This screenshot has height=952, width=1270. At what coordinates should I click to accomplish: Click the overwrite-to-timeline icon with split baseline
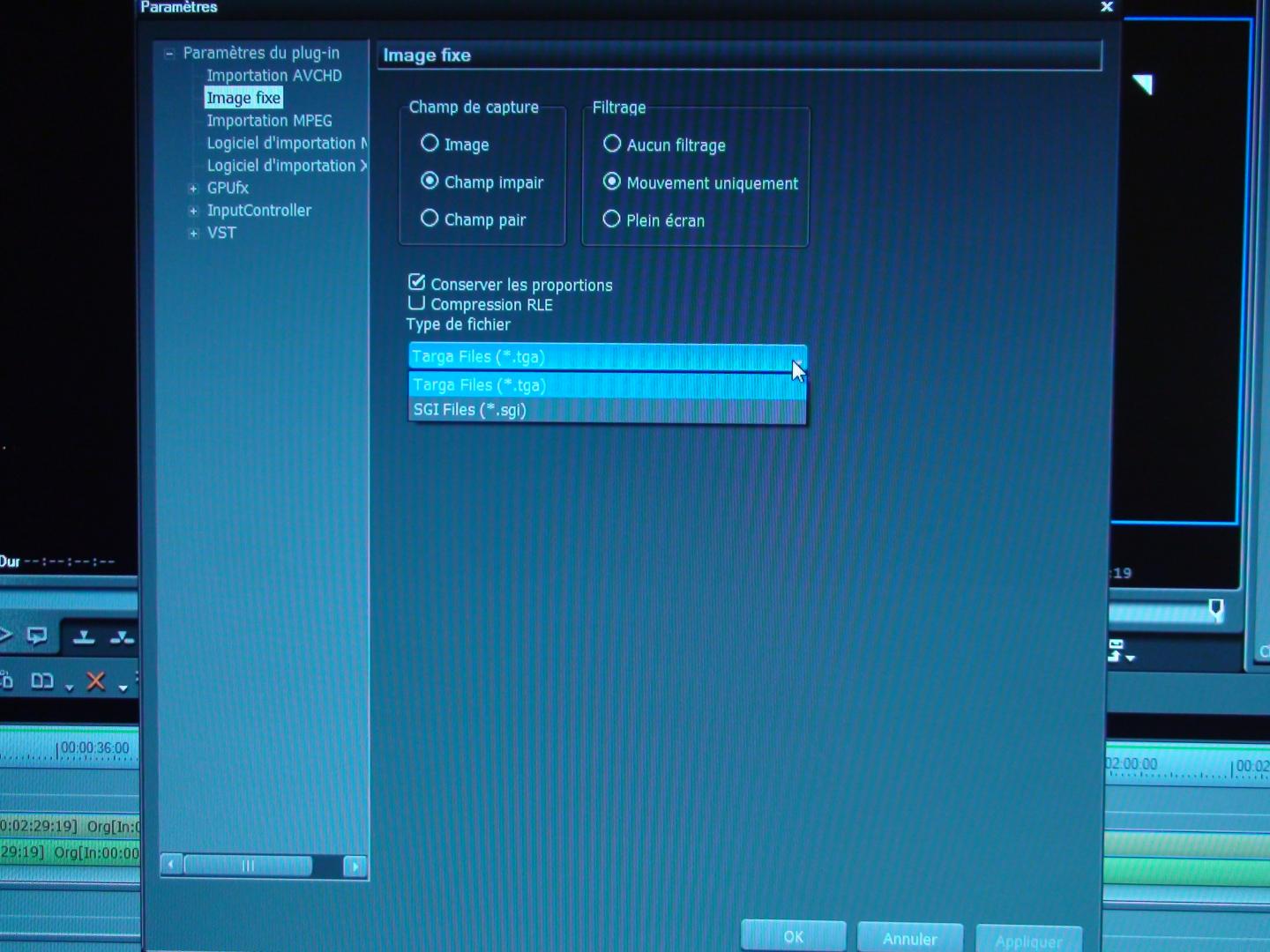point(122,636)
